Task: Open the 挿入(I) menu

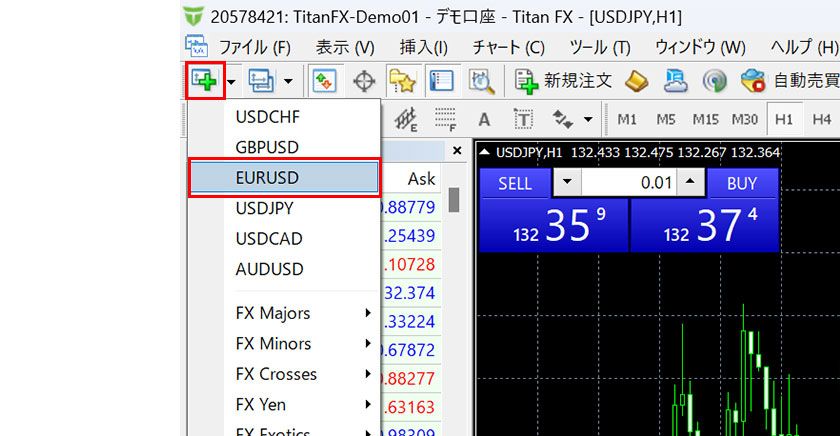Action: (423, 48)
